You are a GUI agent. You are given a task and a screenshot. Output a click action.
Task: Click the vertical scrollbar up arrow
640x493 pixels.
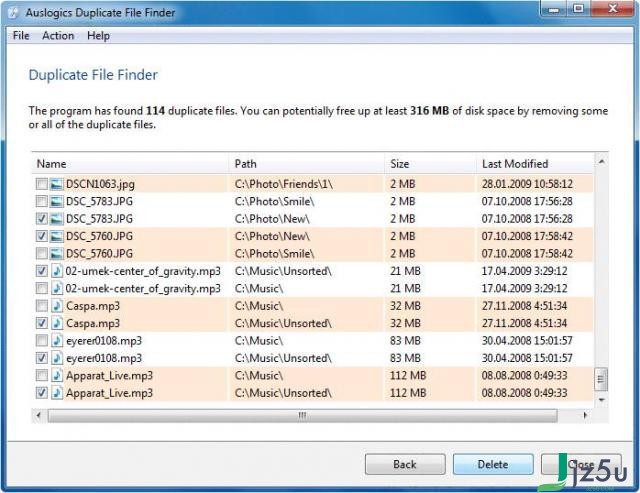click(x=601, y=162)
